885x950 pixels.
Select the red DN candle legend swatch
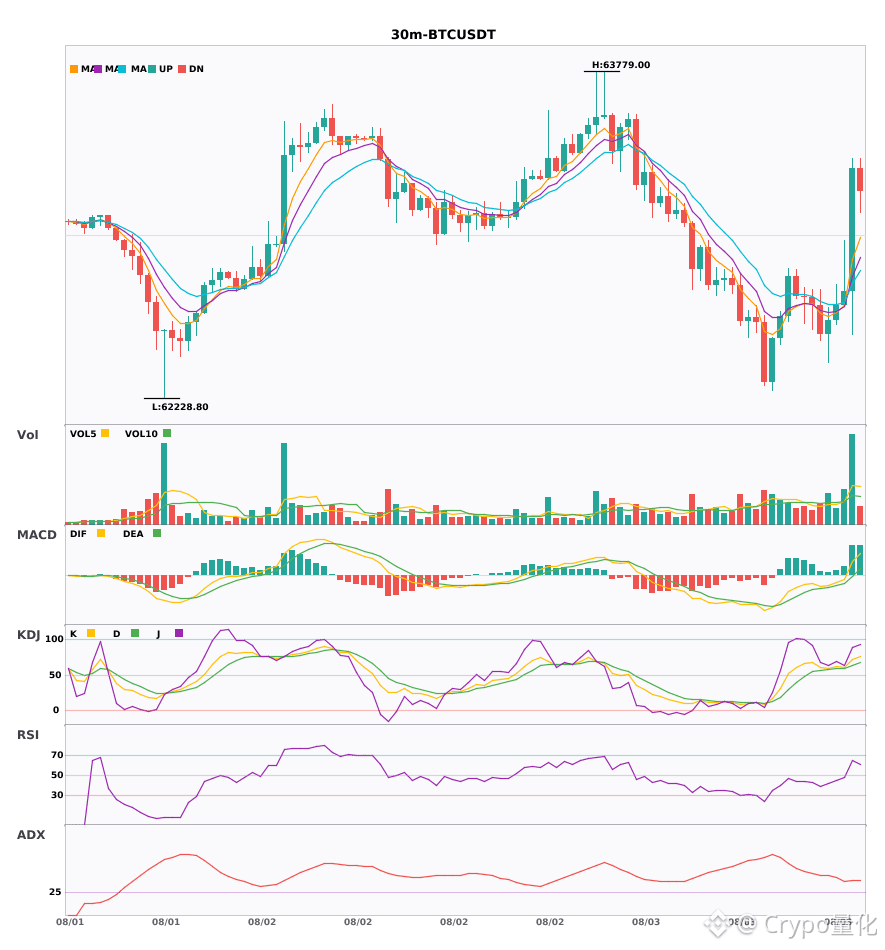point(182,69)
